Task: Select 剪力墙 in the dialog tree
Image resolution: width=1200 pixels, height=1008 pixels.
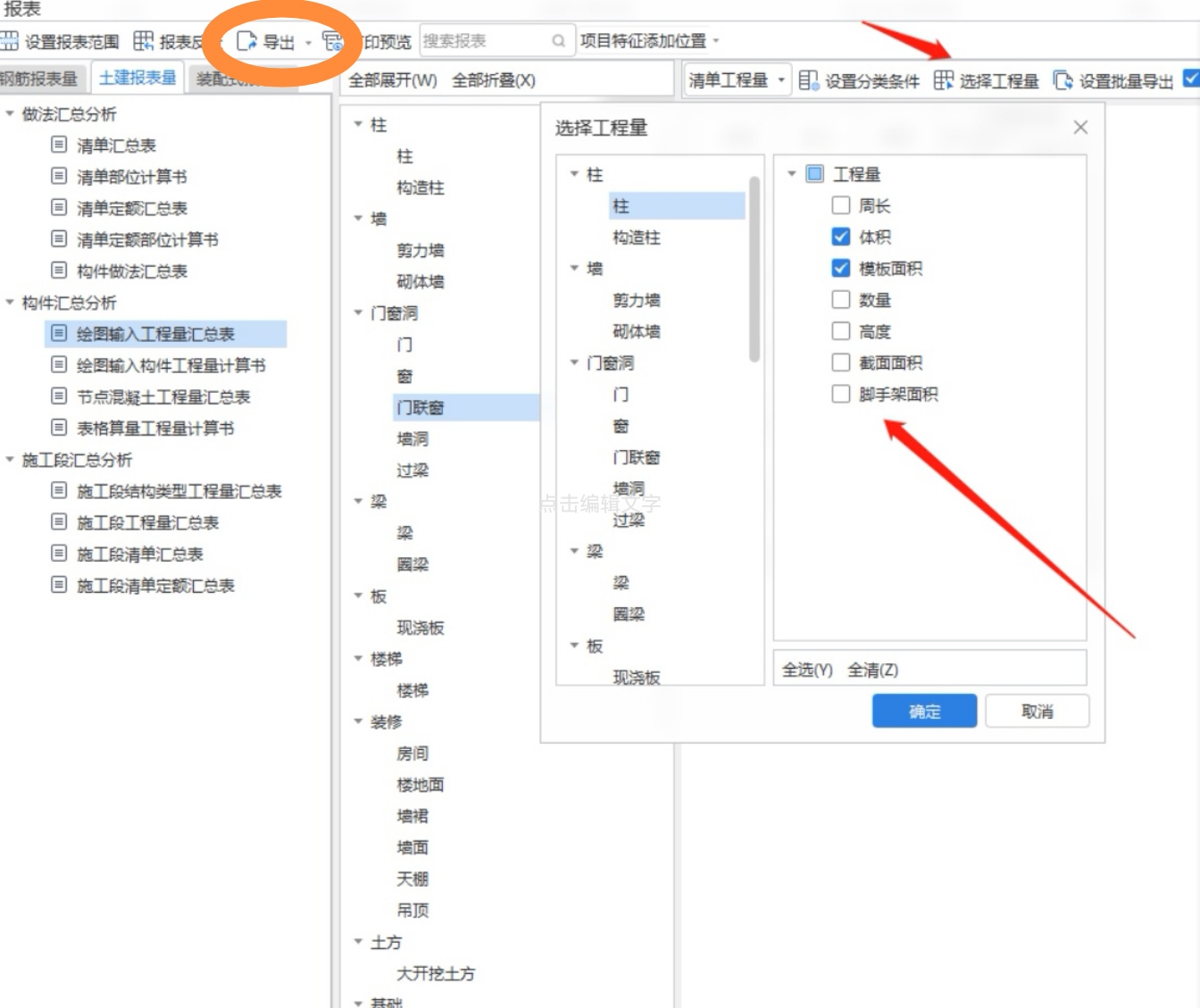Action: (x=637, y=300)
